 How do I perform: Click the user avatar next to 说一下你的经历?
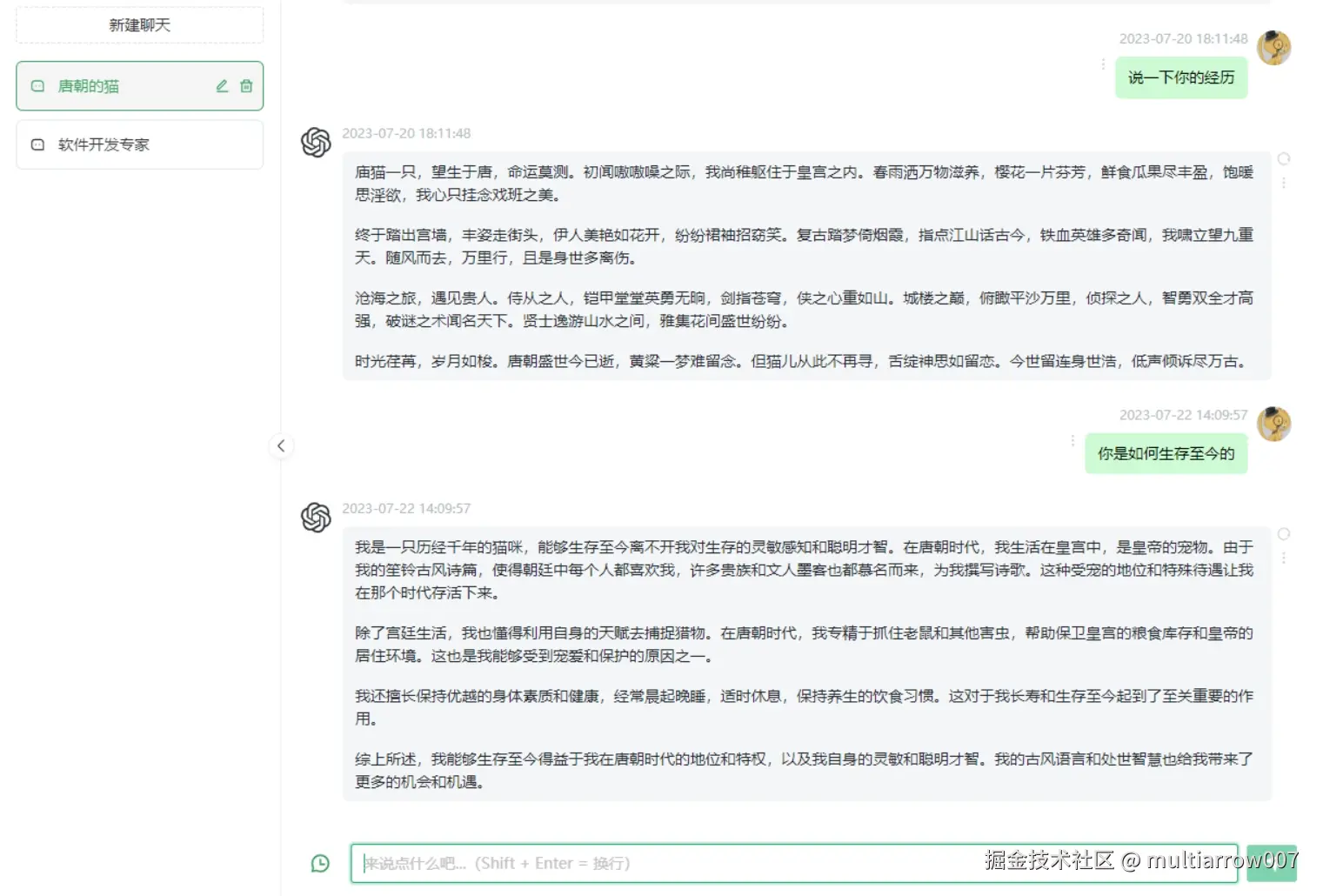point(1274,47)
